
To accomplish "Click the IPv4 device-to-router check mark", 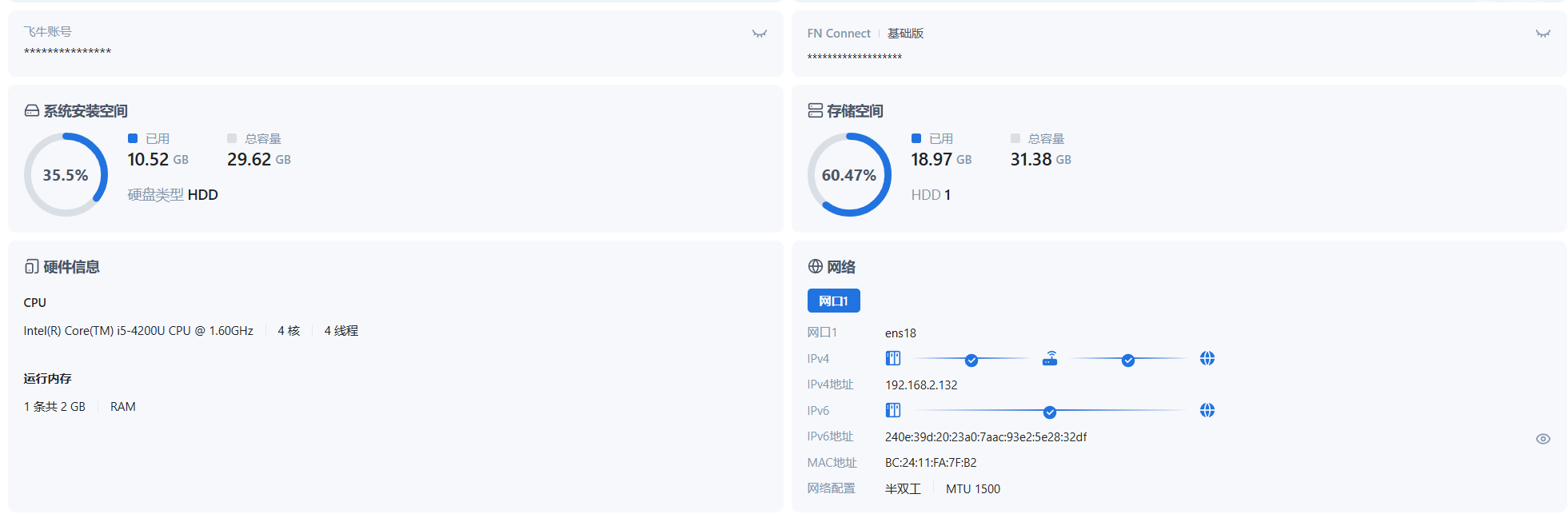I will click(x=971, y=361).
